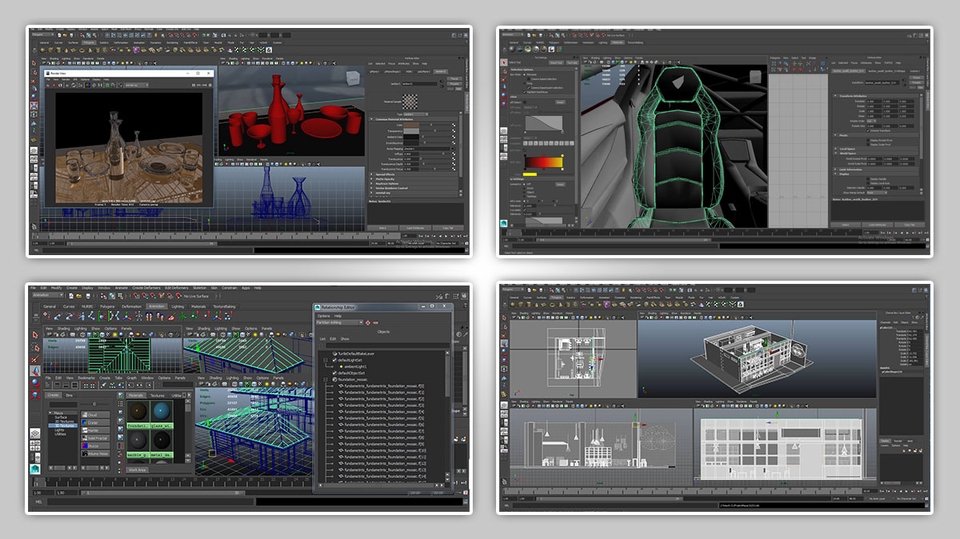Click red-to-yellow color ramp in top-right Tool Settings
The image size is (960, 539).
544,162
